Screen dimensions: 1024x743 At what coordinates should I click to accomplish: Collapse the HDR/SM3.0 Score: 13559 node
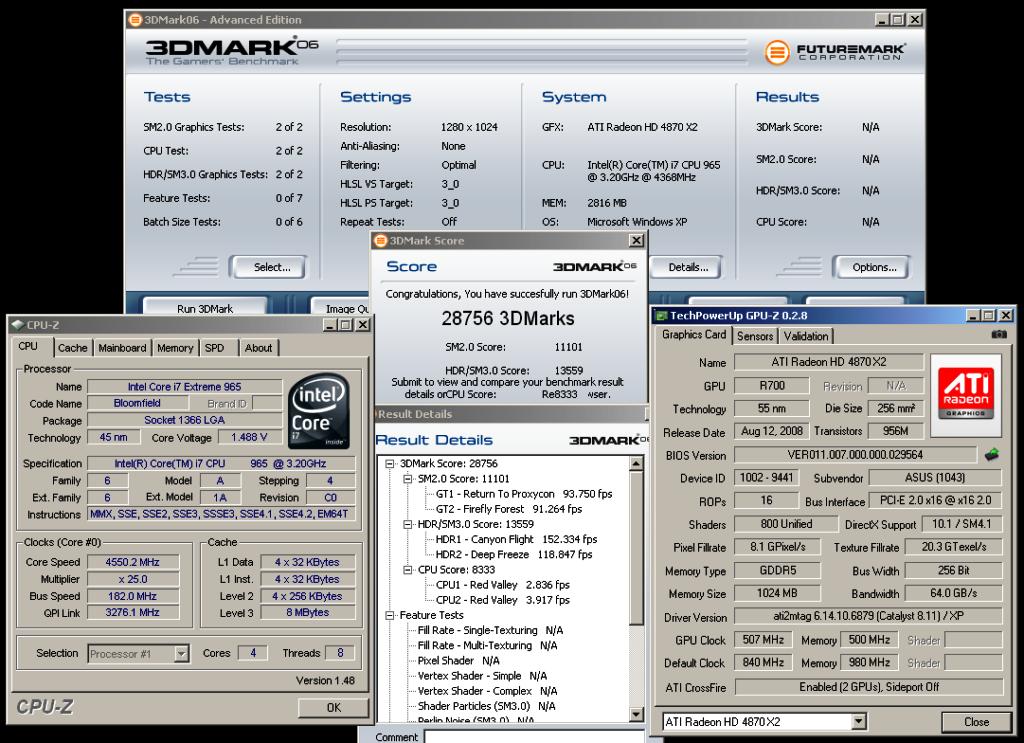[409, 524]
